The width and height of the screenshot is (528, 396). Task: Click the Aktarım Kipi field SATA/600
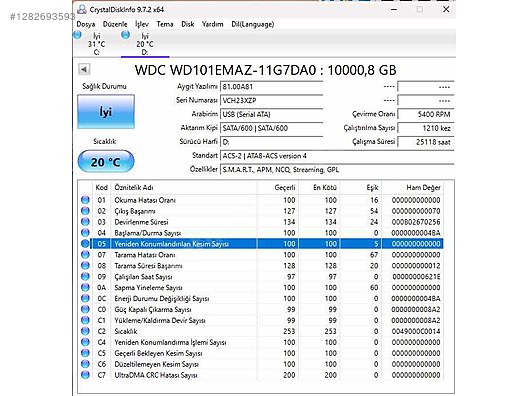point(271,128)
